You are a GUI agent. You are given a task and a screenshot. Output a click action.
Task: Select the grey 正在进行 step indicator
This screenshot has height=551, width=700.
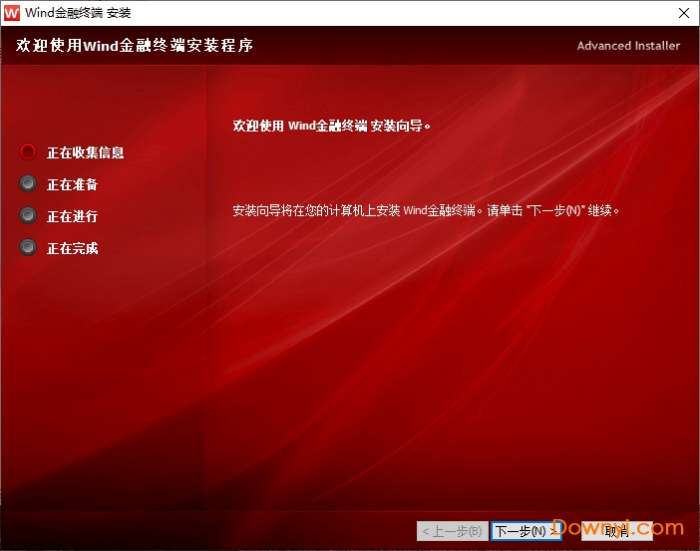[x=28, y=215]
